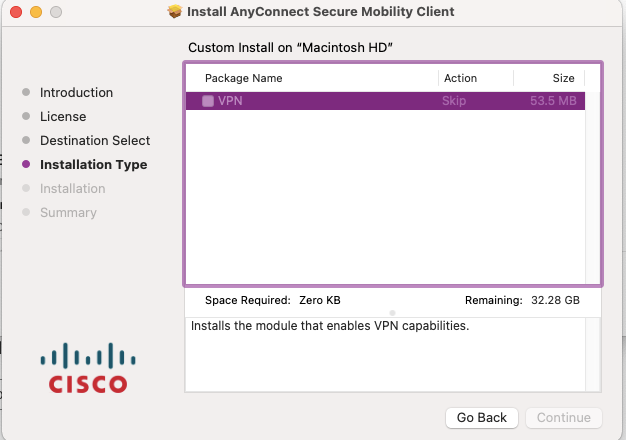
Task: Click the Cisco logo
Action: coord(88,368)
